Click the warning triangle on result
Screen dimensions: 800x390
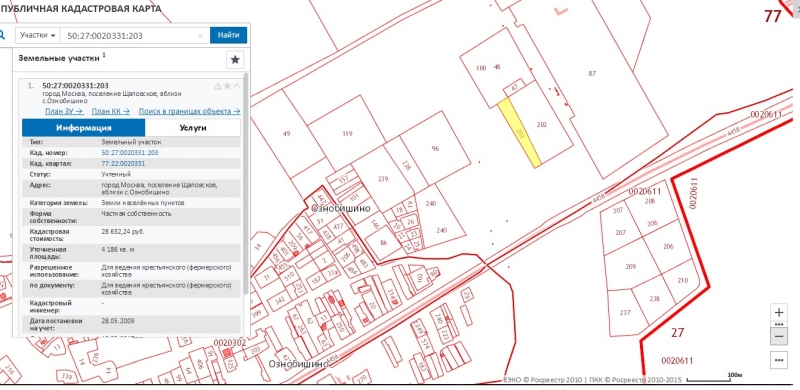(x=218, y=85)
